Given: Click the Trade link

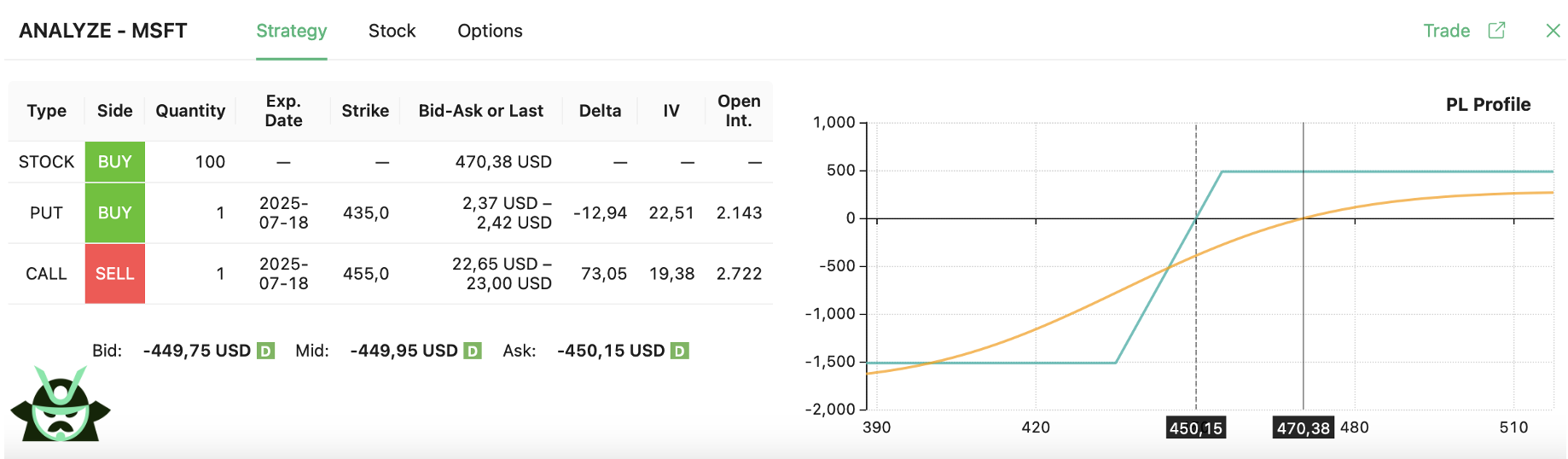Looking at the screenshot, I should click(1446, 31).
